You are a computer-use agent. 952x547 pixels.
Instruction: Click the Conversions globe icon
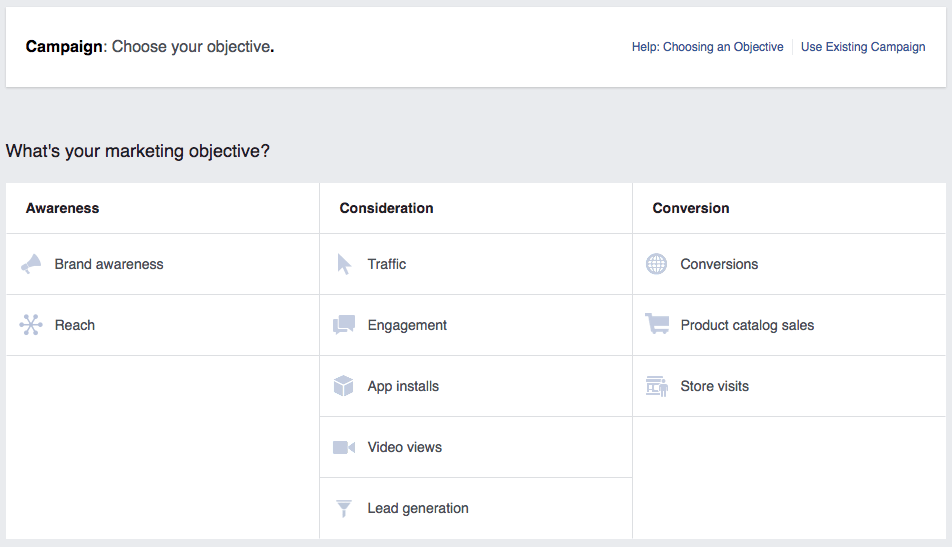[x=656, y=264]
